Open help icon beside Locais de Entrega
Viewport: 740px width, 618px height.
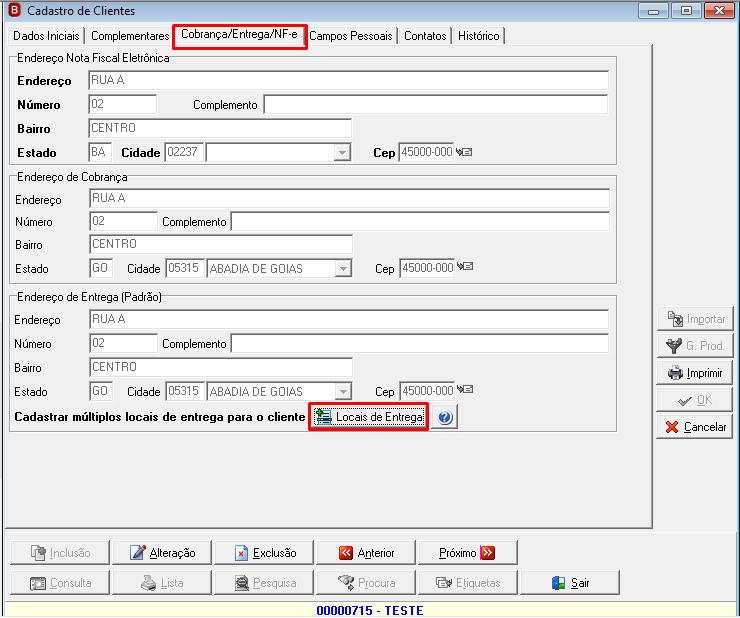click(445, 417)
